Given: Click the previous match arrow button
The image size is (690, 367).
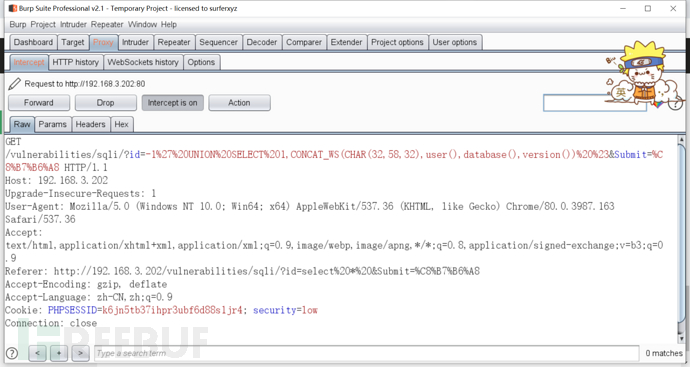Looking at the screenshot, I should (x=37, y=353).
